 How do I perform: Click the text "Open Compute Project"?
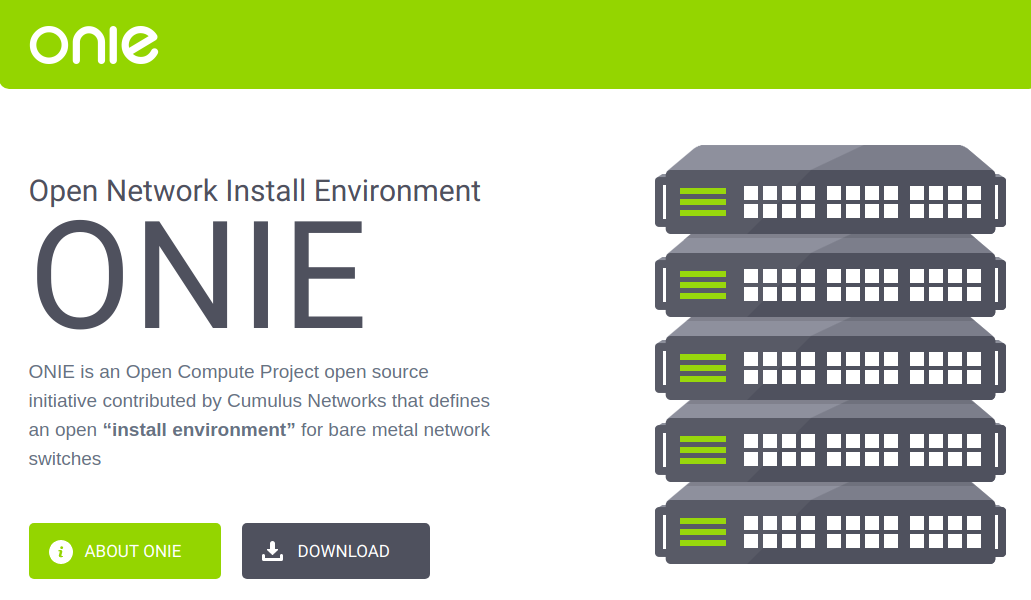[222, 372]
